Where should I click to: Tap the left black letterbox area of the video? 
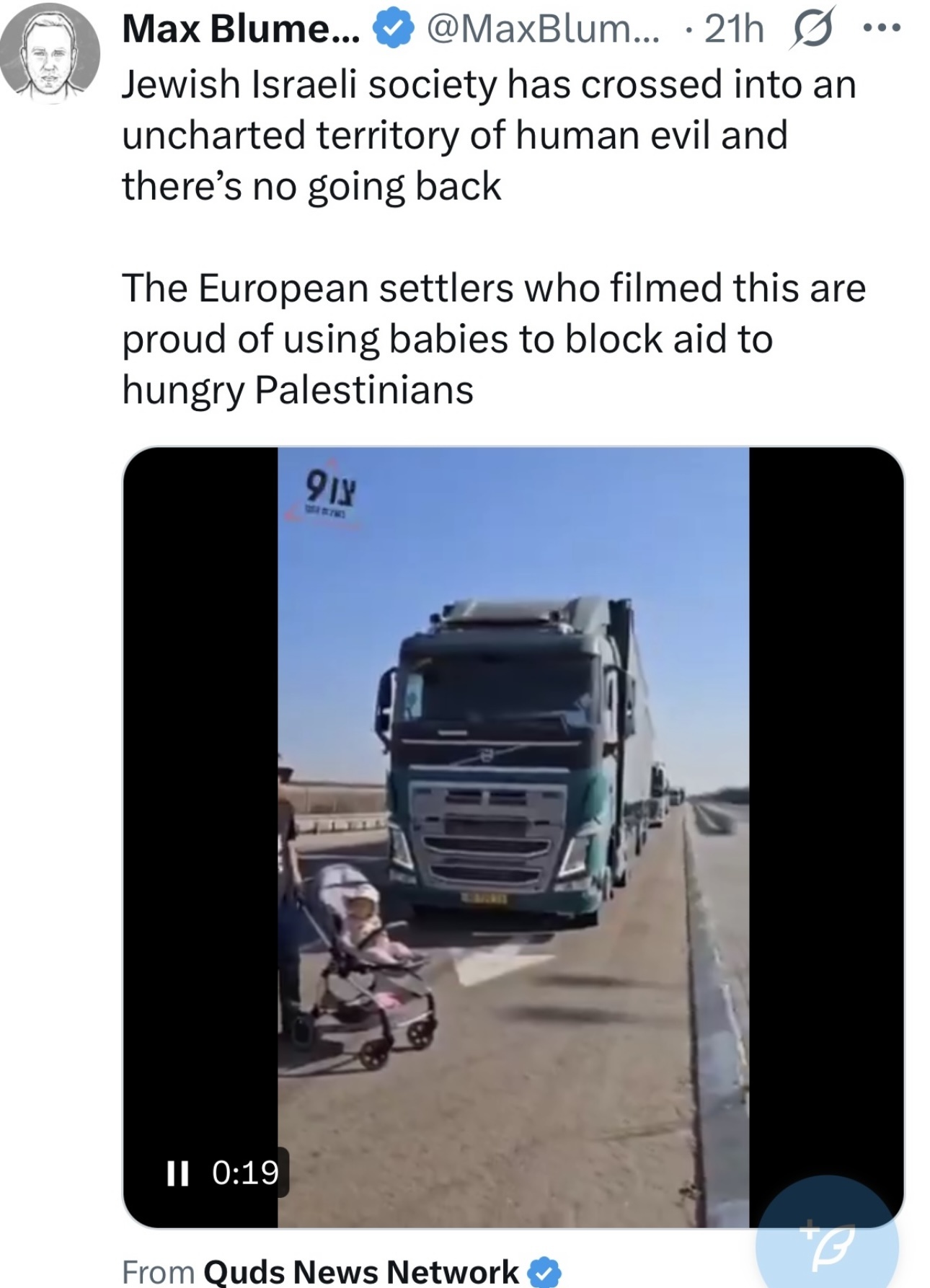(x=200, y=793)
